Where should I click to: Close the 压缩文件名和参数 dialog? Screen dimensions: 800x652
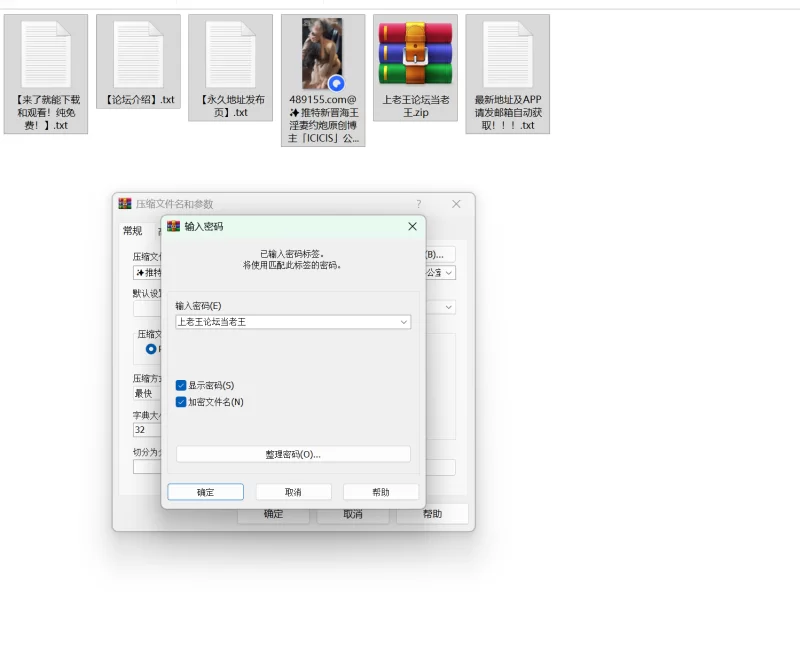tap(456, 204)
